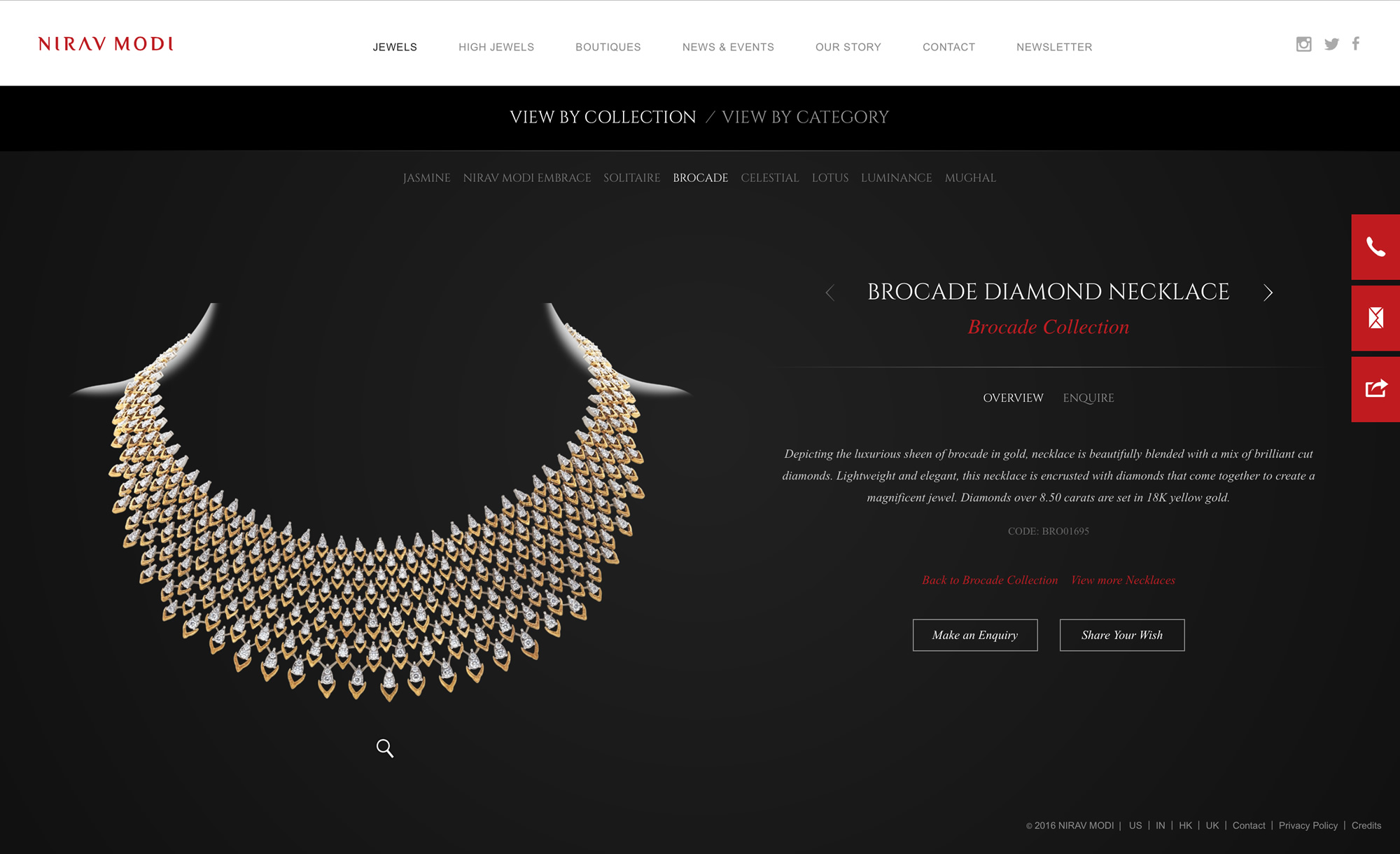Image resolution: width=1400 pixels, height=854 pixels.
Task: Open the Instagram social icon
Action: coord(1303,44)
